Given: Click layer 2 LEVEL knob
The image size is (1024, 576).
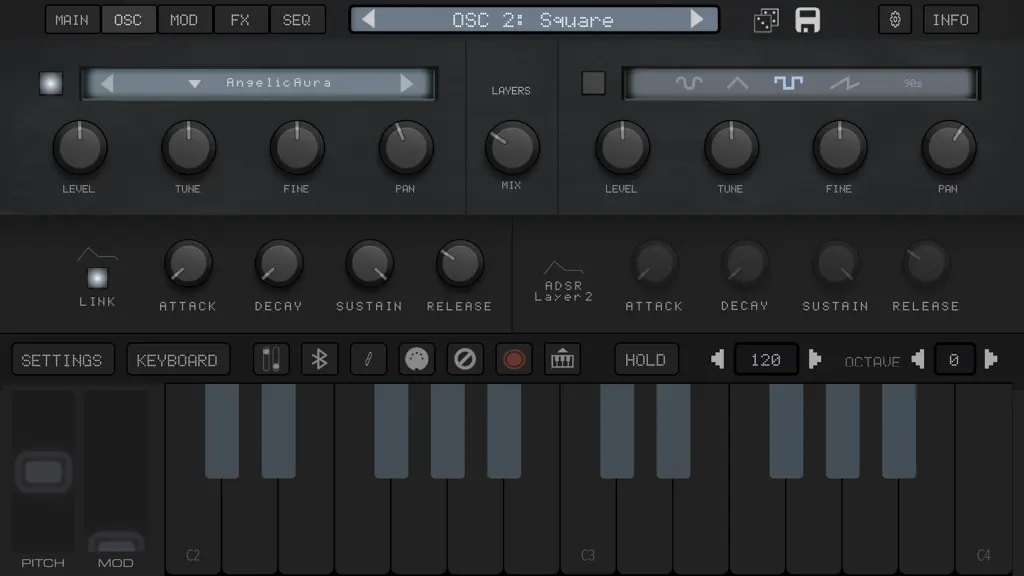Looking at the screenshot, I should (x=622, y=148).
